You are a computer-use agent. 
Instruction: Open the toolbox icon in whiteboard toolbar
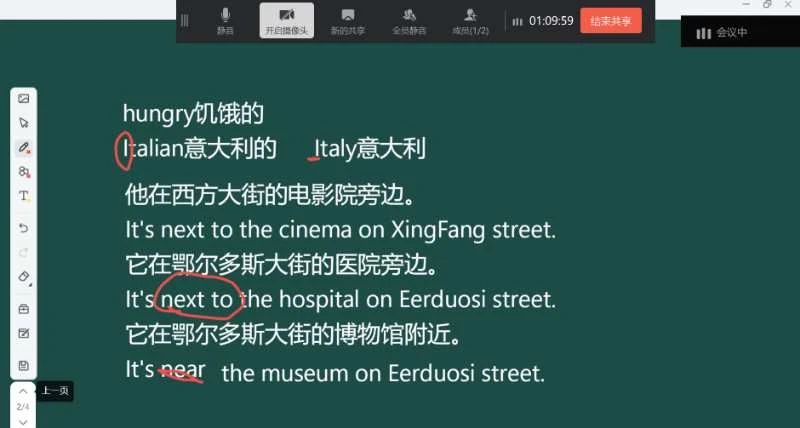24,309
